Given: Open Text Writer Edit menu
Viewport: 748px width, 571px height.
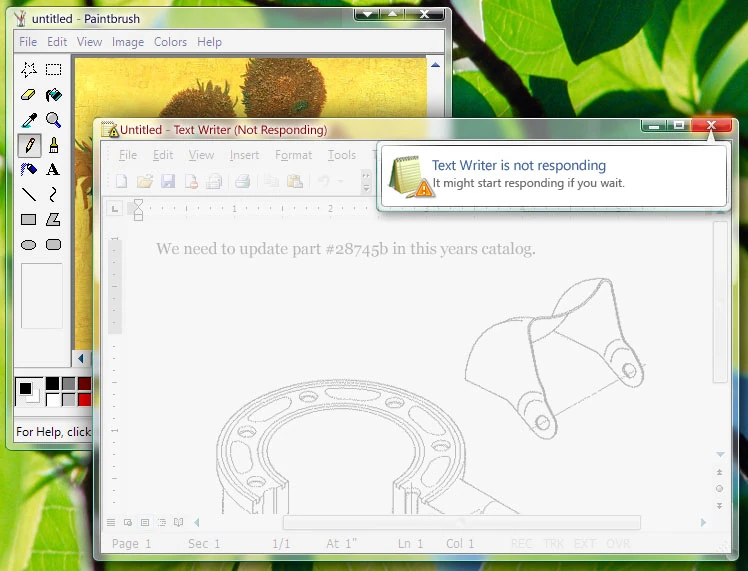Looking at the screenshot, I should coord(163,155).
